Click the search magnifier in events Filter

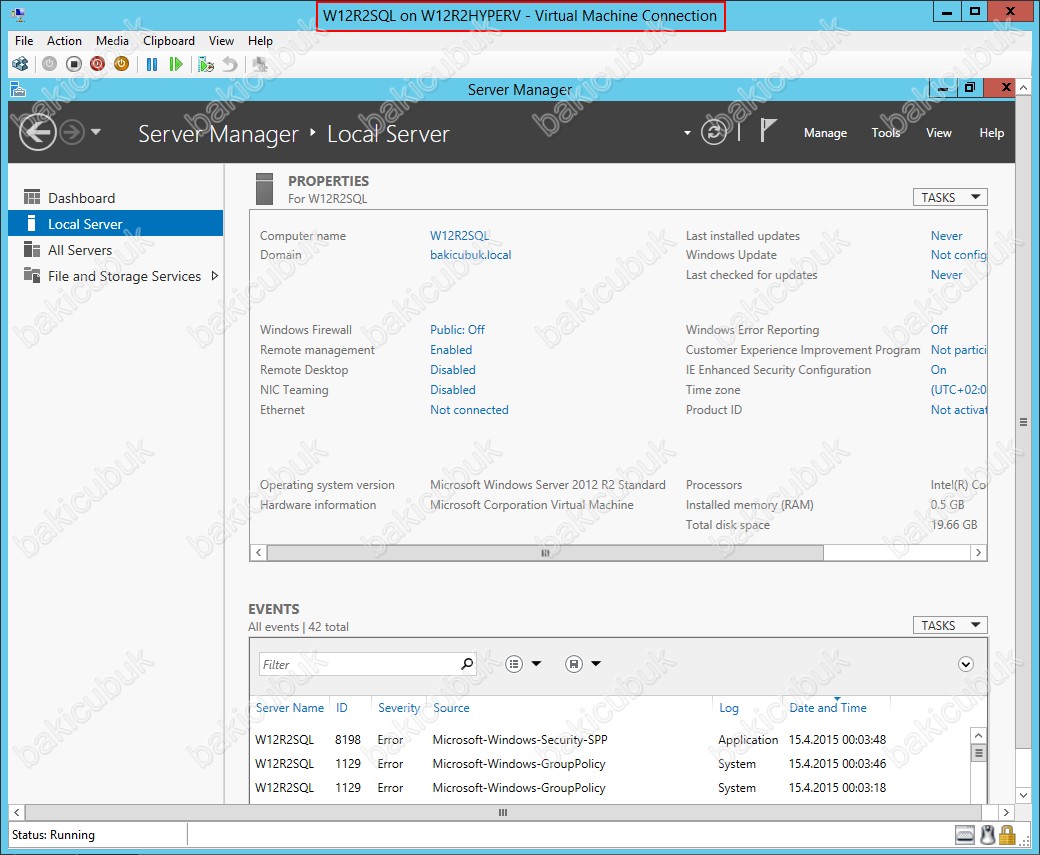click(x=467, y=664)
